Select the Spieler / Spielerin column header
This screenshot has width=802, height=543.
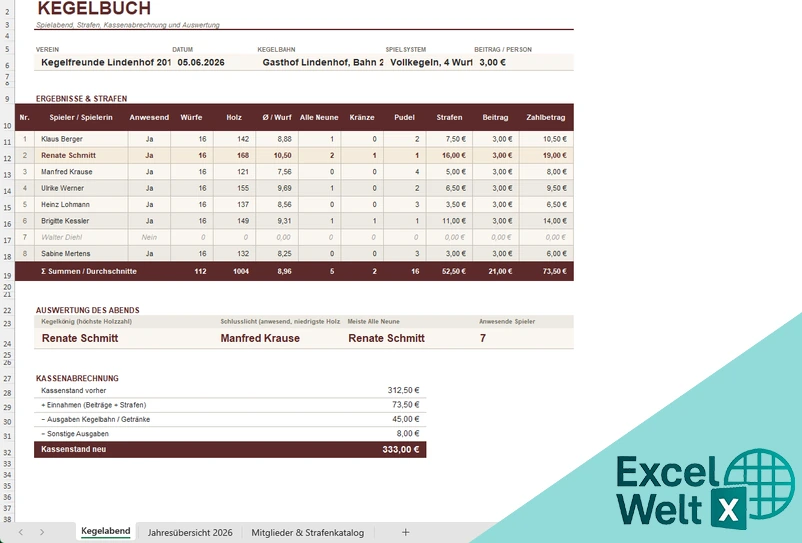click(x=81, y=118)
